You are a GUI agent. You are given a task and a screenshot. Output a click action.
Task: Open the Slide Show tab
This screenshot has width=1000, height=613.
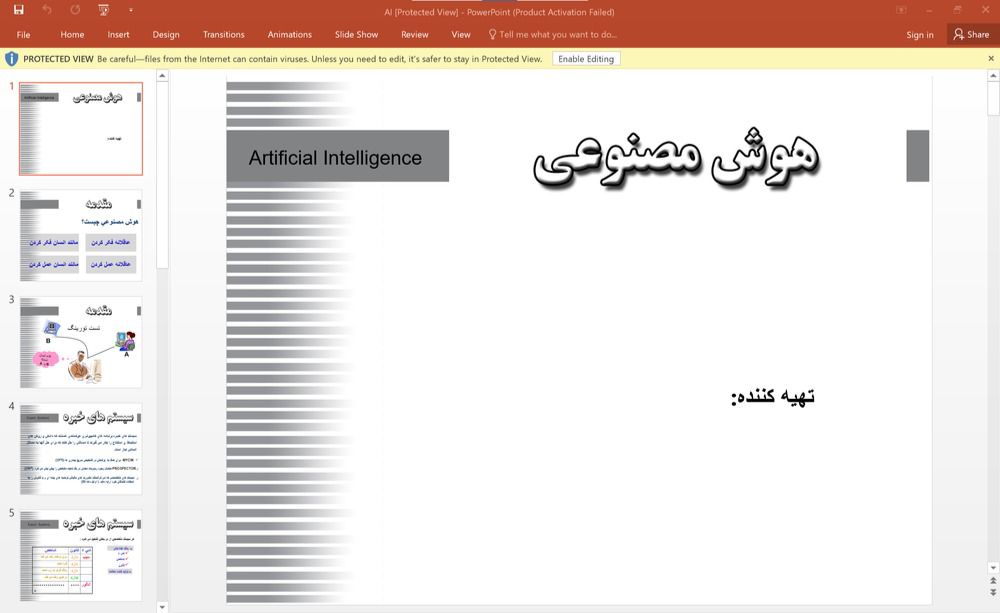pos(356,34)
